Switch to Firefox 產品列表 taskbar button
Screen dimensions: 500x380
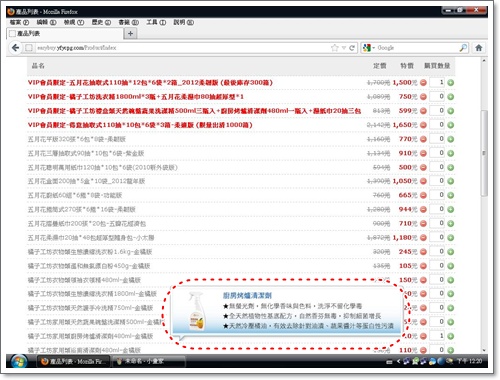coord(73,361)
